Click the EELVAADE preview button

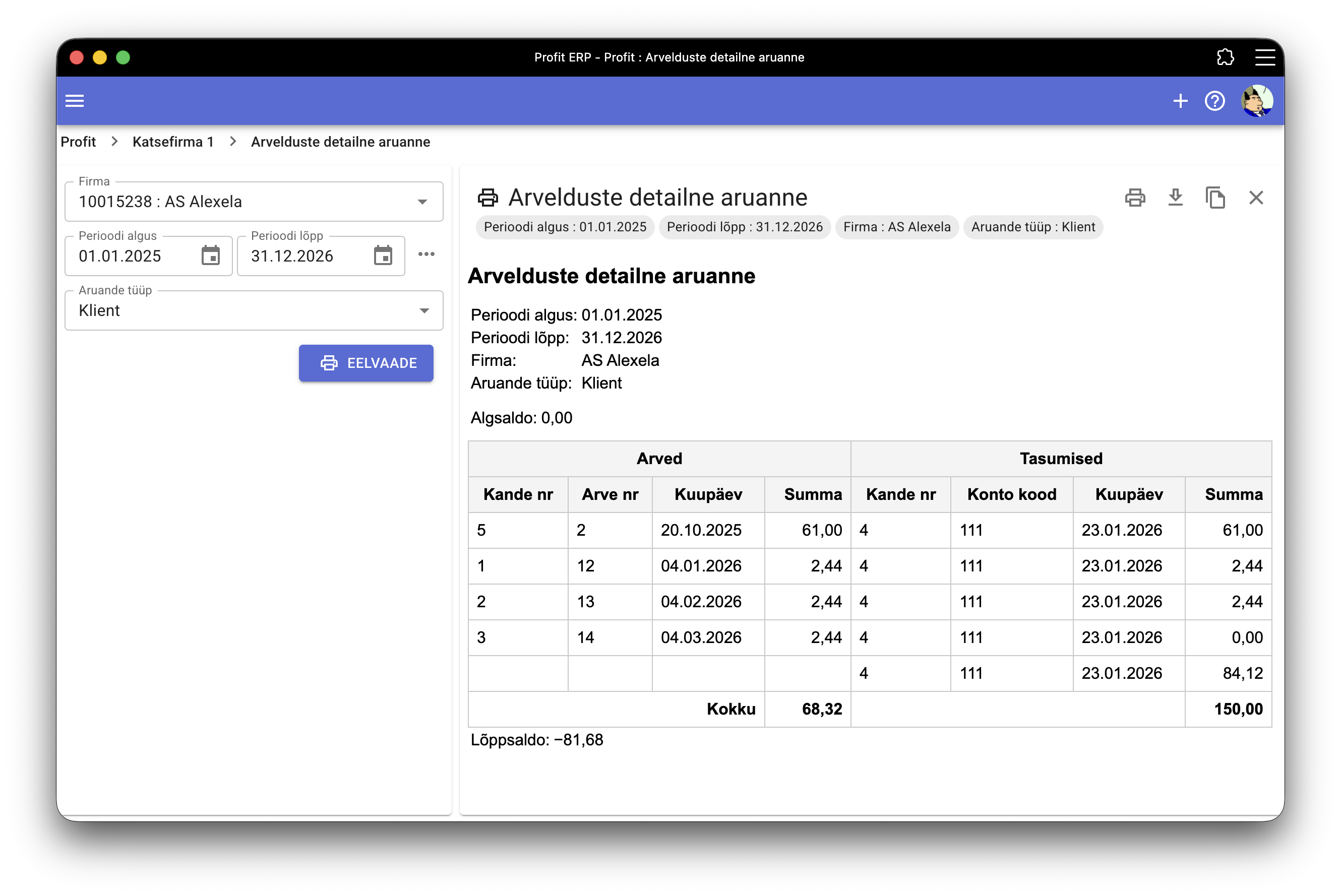pyautogui.click(x=366, y=363)
